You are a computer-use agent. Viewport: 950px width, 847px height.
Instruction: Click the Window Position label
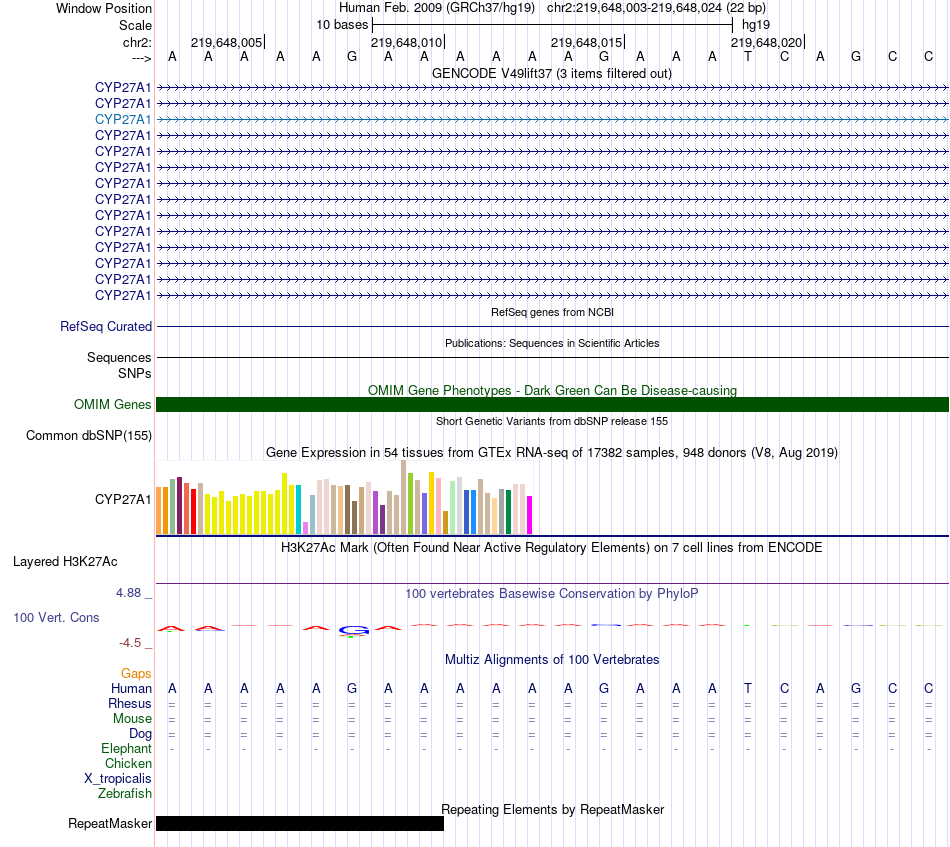click(104, 8)
